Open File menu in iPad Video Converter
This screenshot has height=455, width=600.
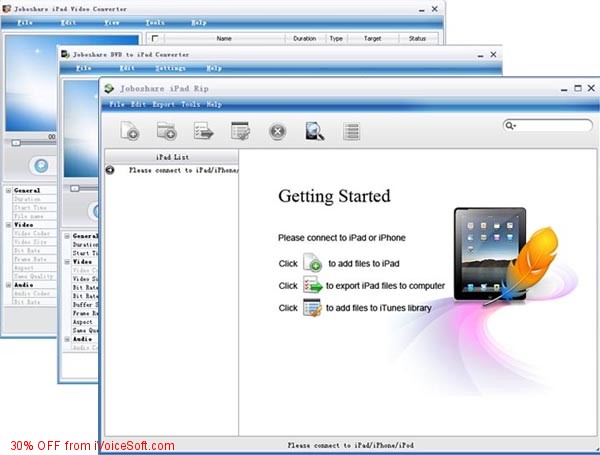(x=25, y=23)
